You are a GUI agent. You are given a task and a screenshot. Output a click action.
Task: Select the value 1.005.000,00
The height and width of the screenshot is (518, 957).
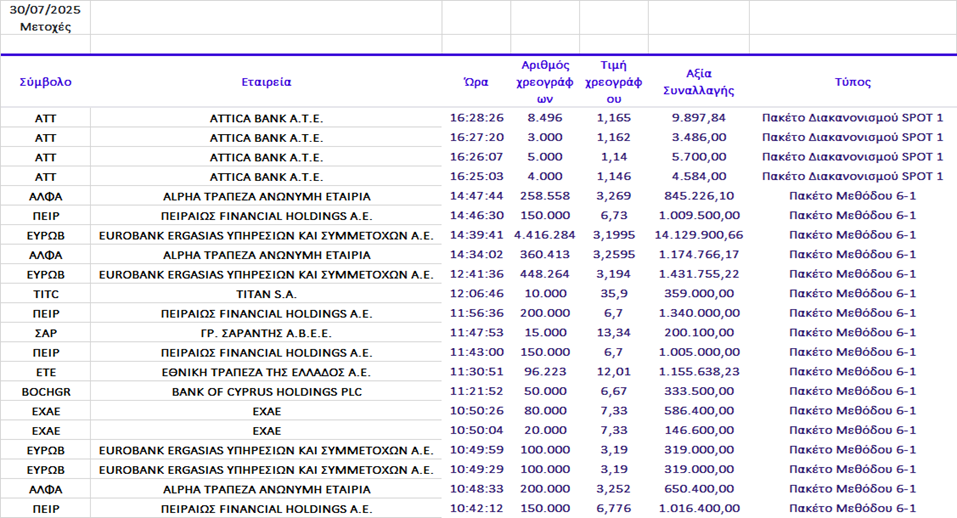(699, 352)
